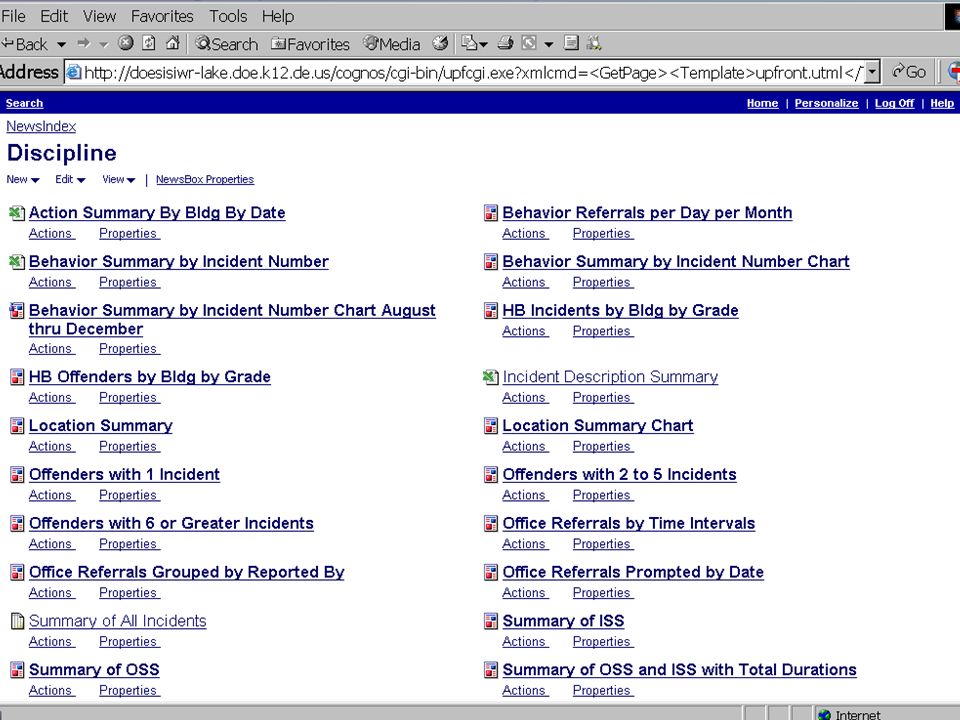The height and width of the screenshot is (720, 960).
Task: Open the Mail toolbar dropdown arrow
Action: (x=484, y=44)
